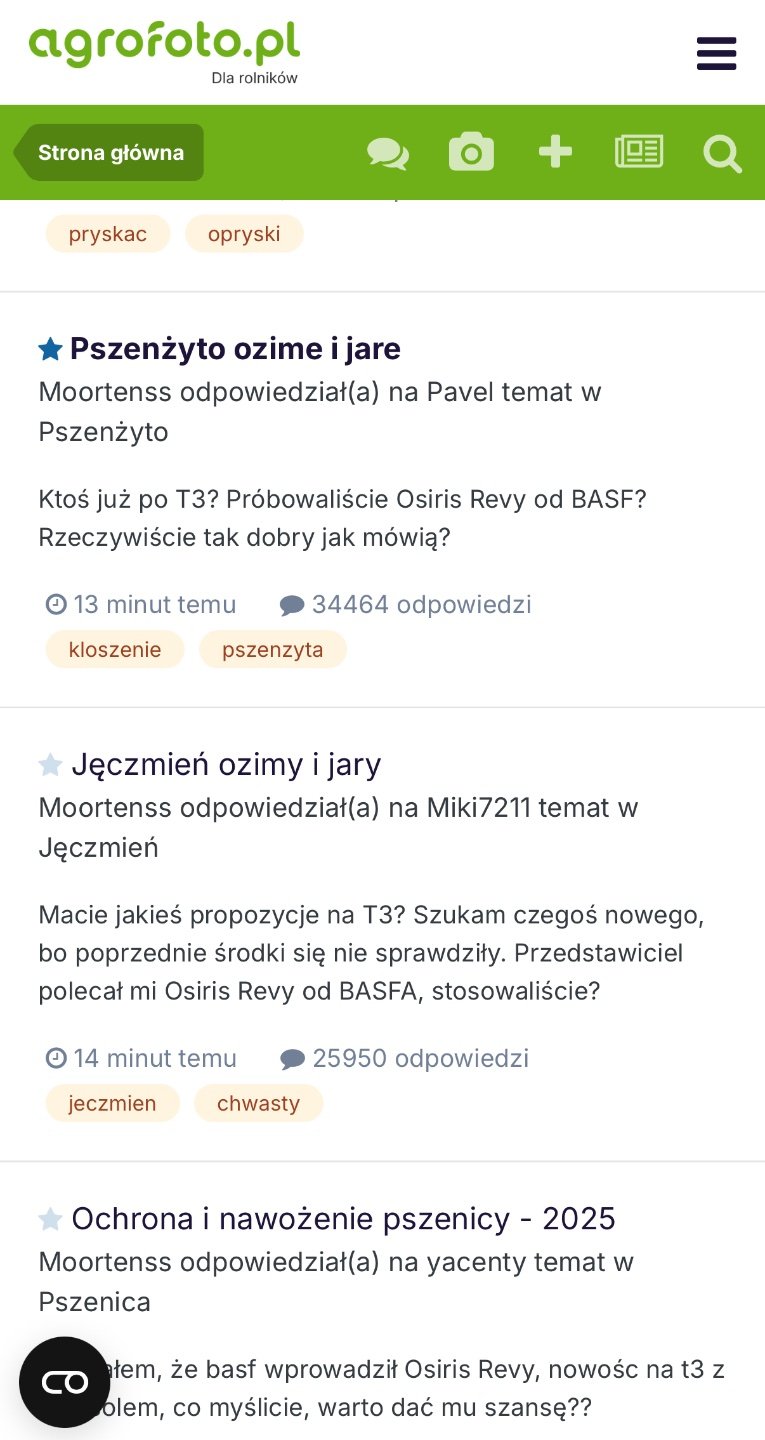Select the 'opryski' tag
Screen dimensions: 765x1440
(x=244, y=235)
